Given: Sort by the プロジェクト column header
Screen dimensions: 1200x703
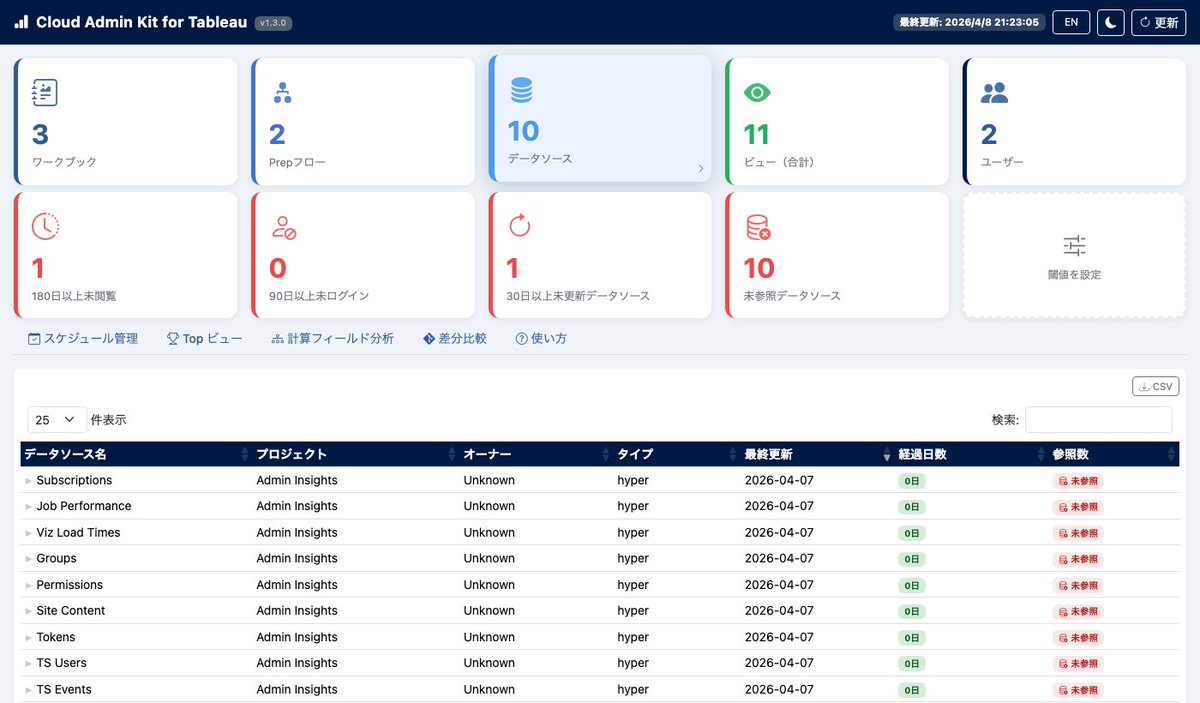Looking at the screenshot, I should click(x=355, y=454).
